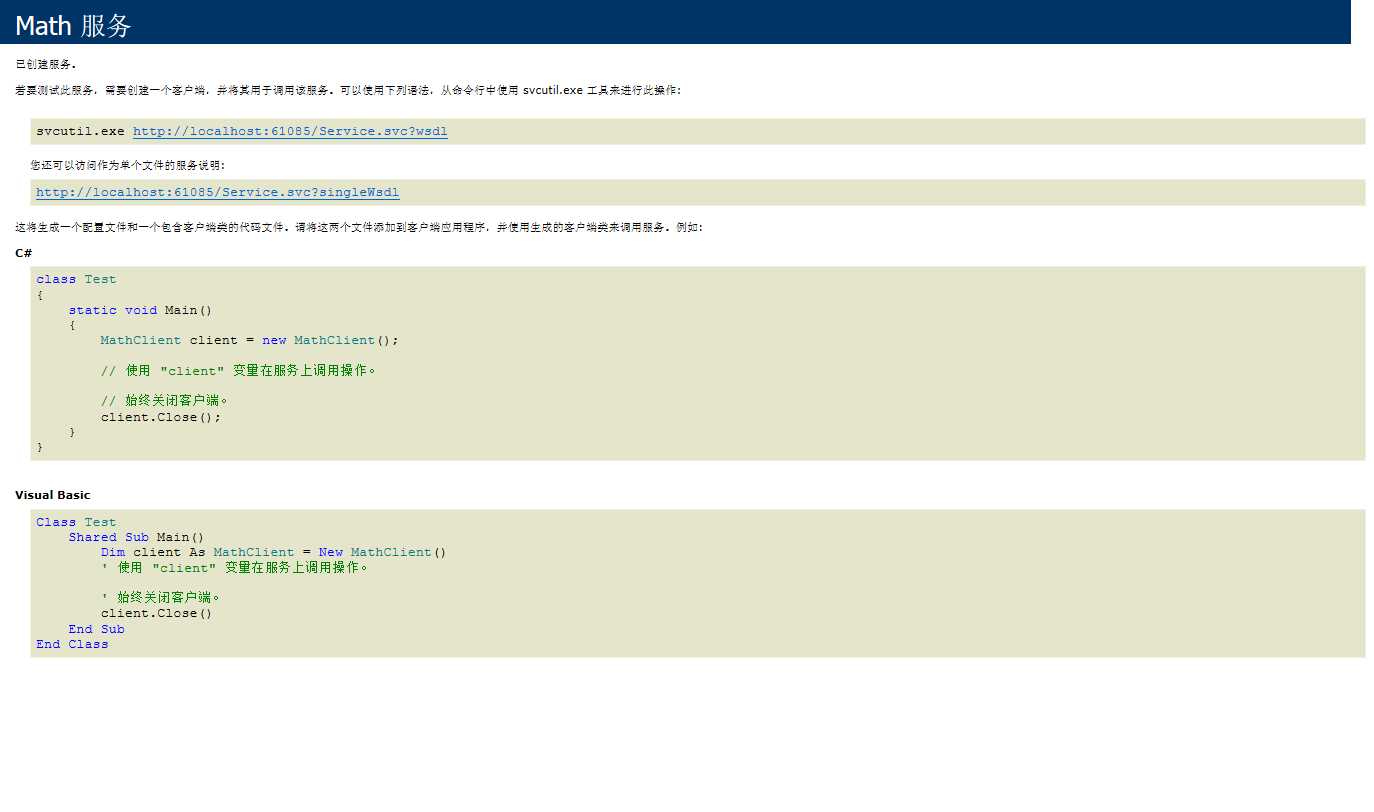Click the 'End Sub' code line
The image size is (1374, 812).
click(97, 629)
